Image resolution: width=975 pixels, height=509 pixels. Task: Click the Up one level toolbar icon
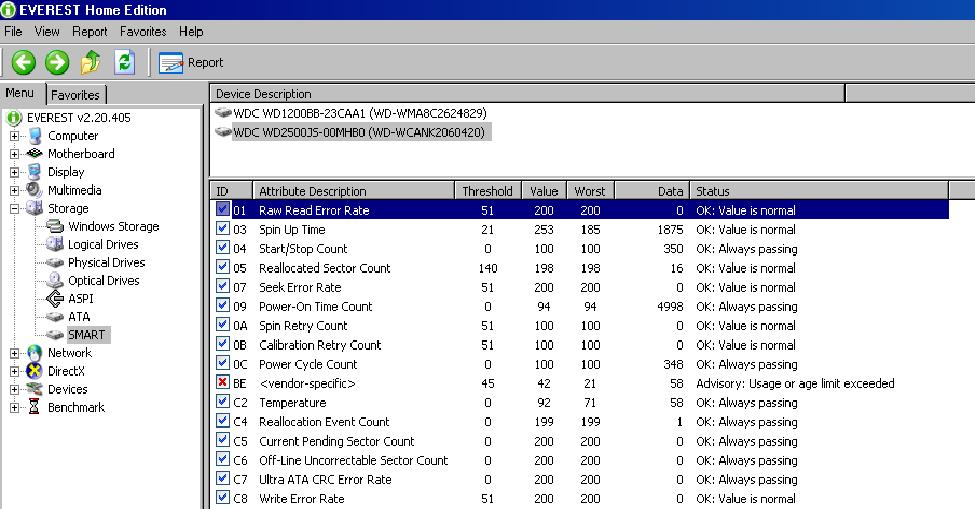coord(90,62)
